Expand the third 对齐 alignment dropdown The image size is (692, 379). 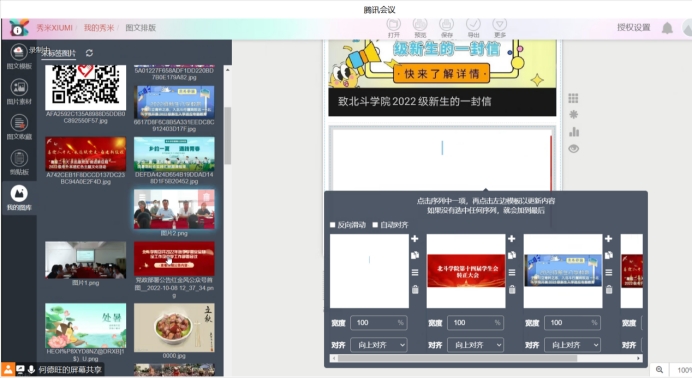click(x=573, y=345)
